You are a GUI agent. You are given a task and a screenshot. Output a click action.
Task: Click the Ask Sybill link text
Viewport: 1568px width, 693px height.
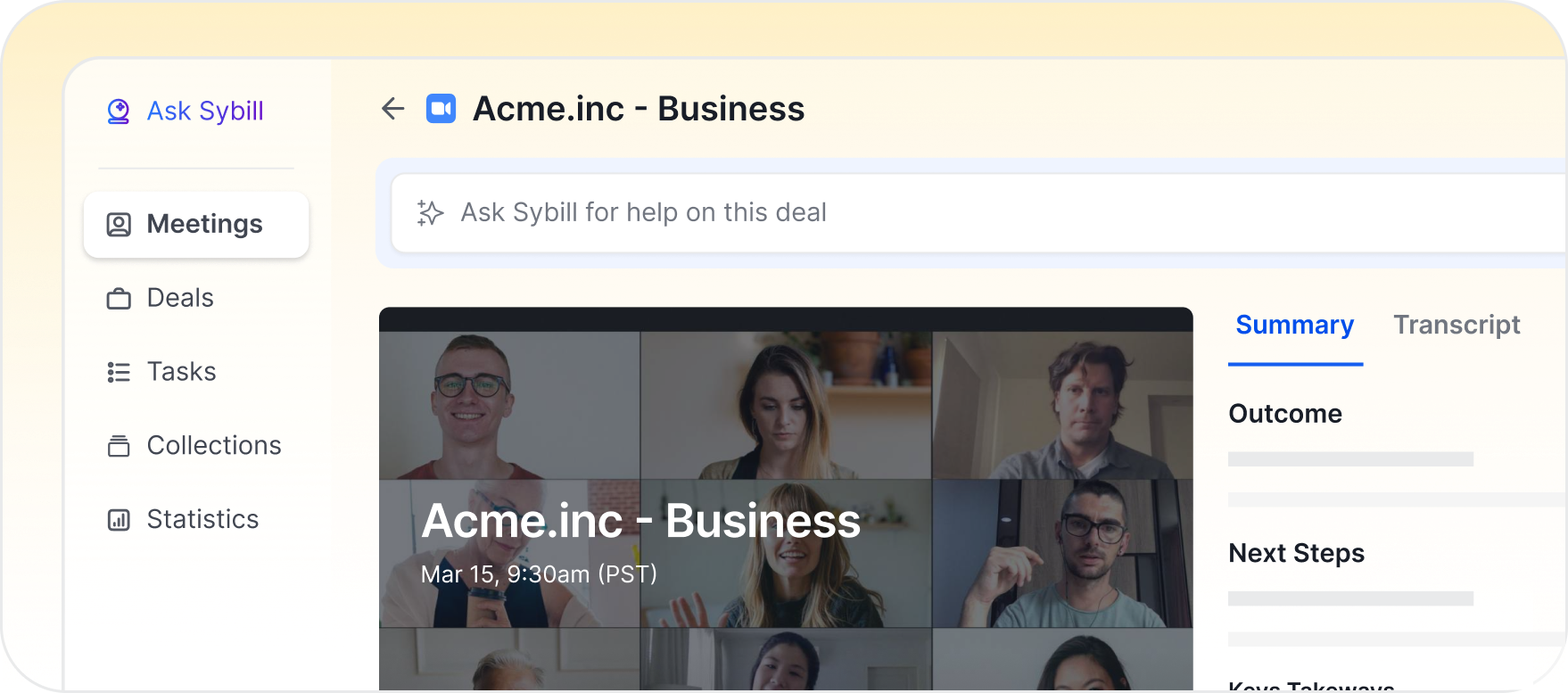[x=205, y=111]
